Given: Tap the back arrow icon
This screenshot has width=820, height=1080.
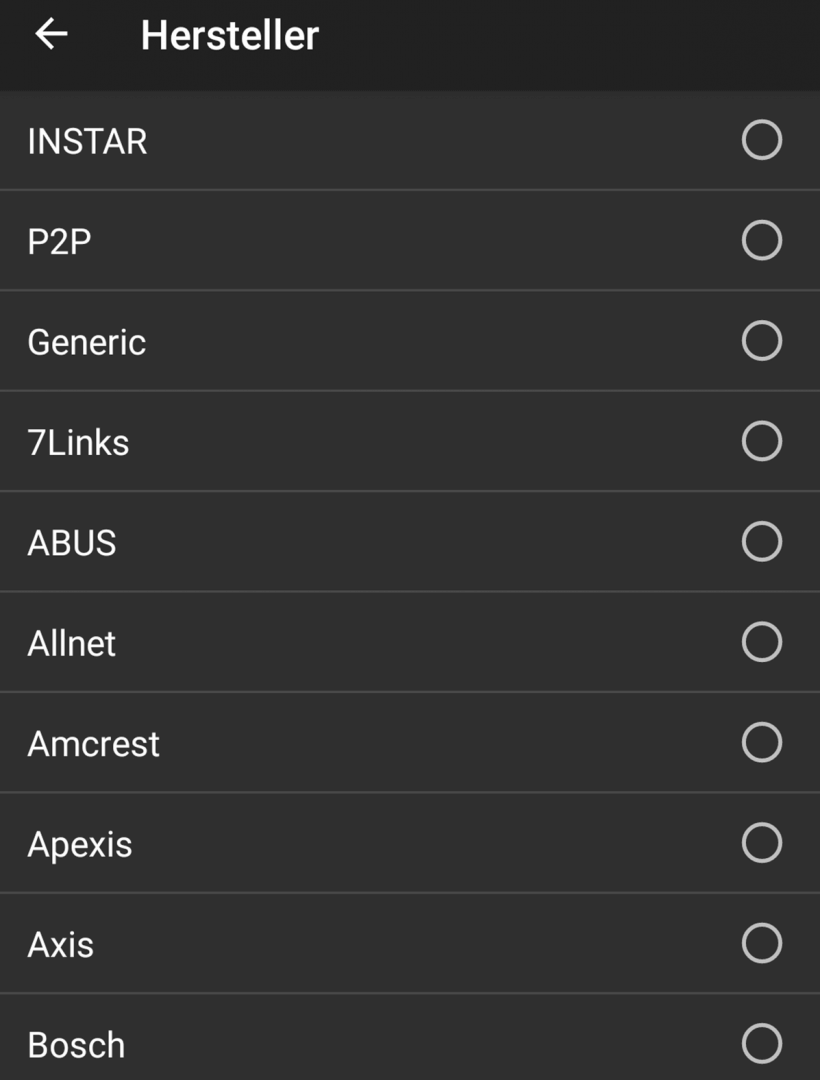Looking at the screenshot, I should [x=52, y=34].
